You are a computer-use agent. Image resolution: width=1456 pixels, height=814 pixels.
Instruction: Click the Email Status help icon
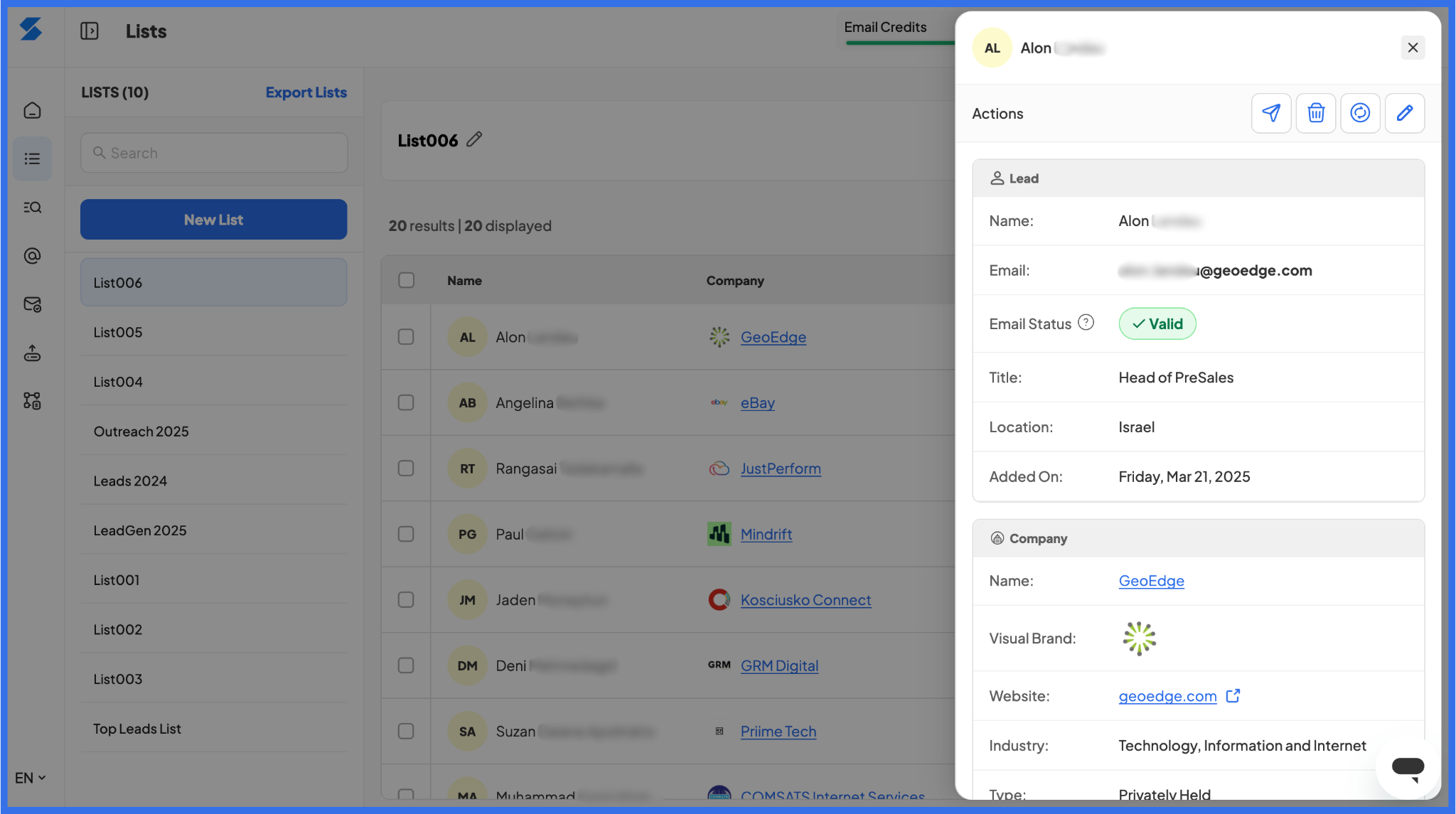tap(1086, 323)
